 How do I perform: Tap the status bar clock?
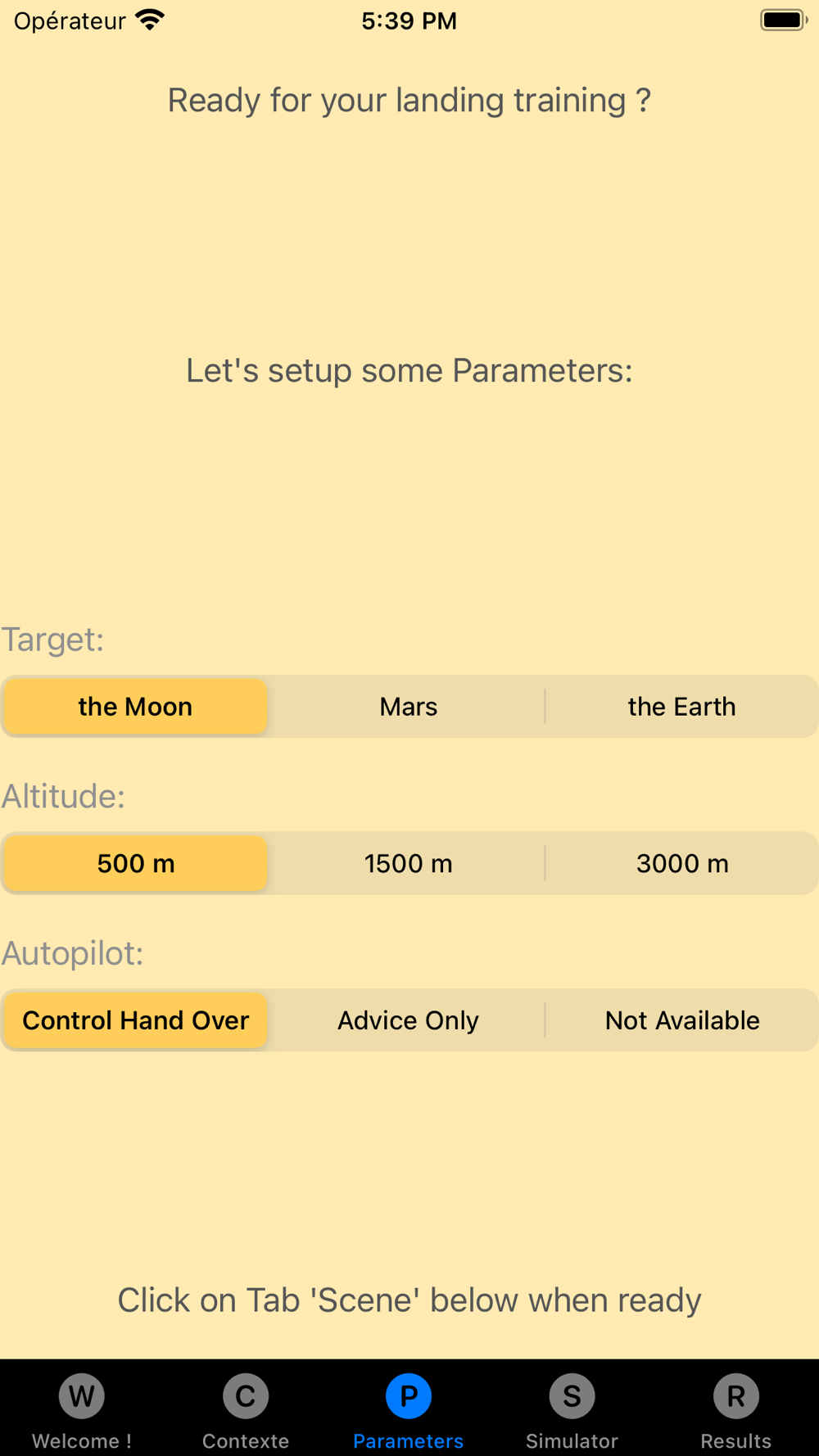409,20
